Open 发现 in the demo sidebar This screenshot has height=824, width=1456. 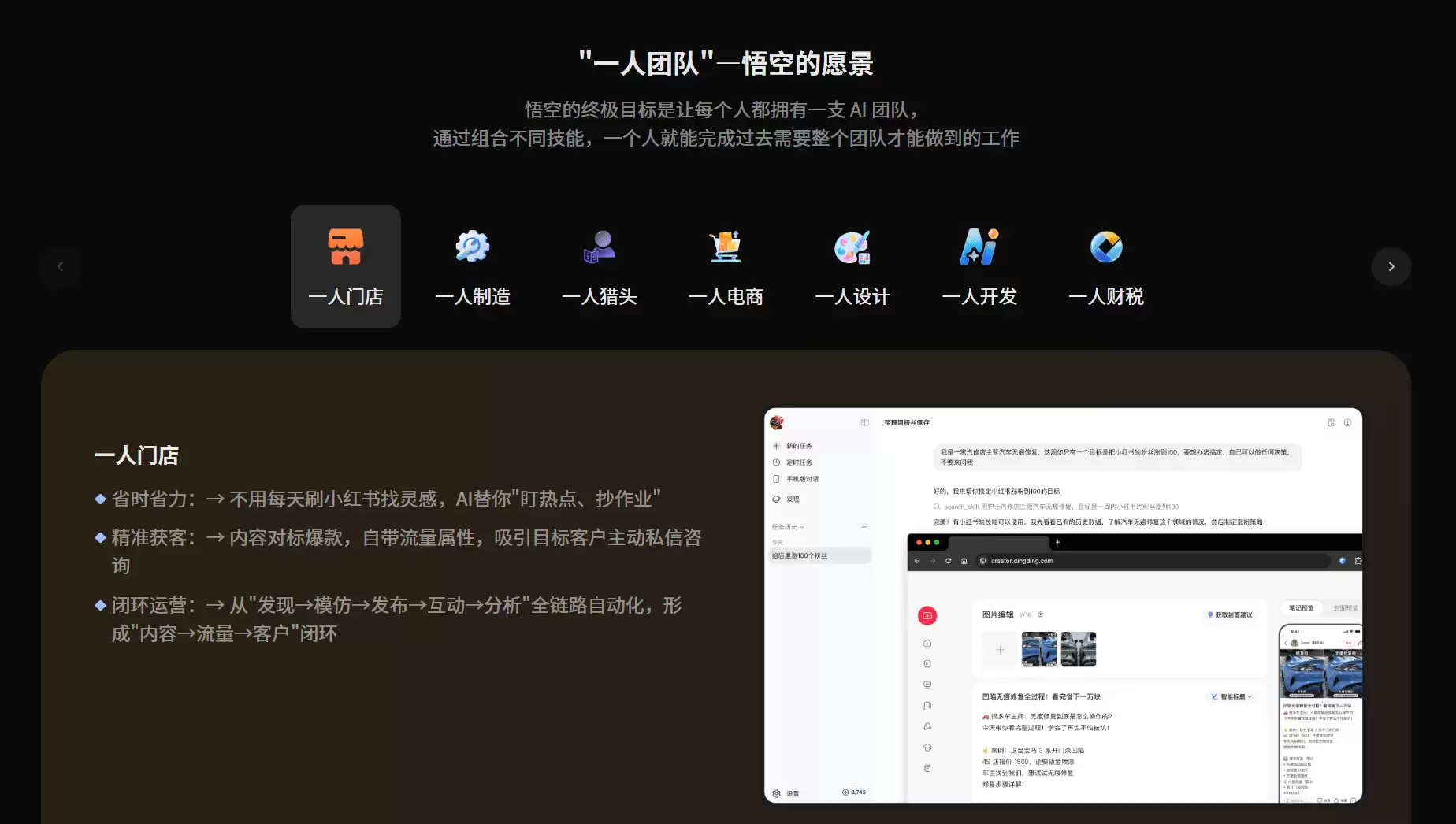pos(786,499)
